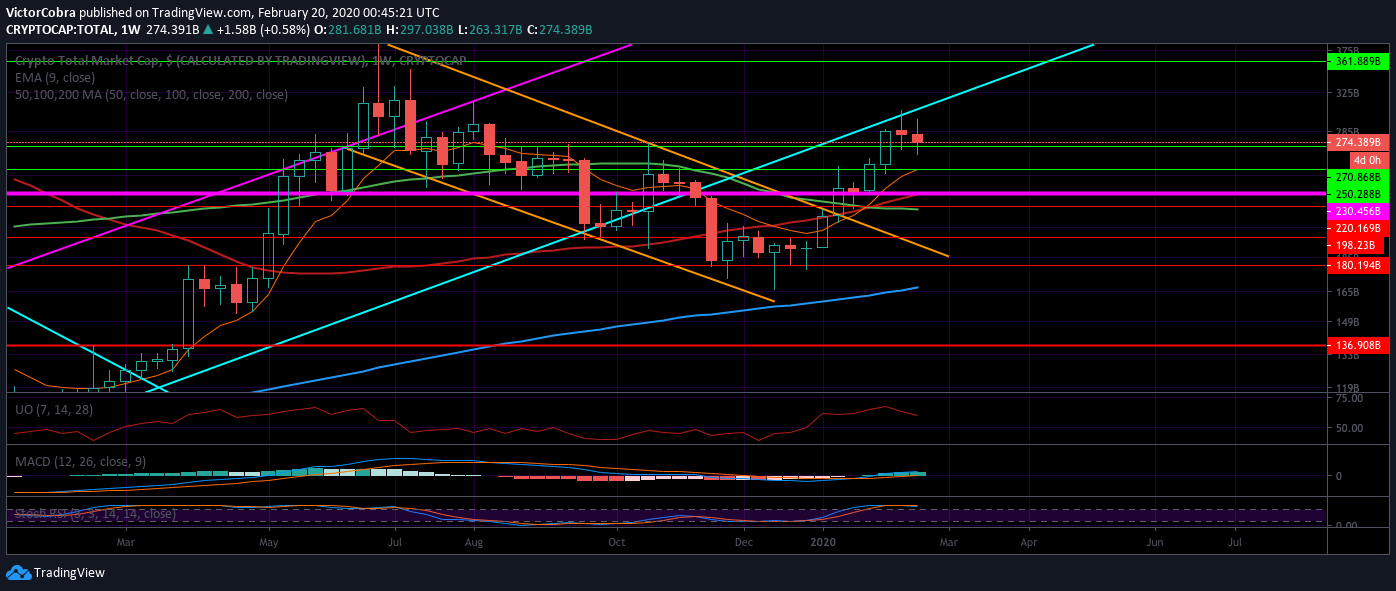The image size is (1396, 591).
Task: Select the Stoch RSI indicator label
Action: pos(95,513)
